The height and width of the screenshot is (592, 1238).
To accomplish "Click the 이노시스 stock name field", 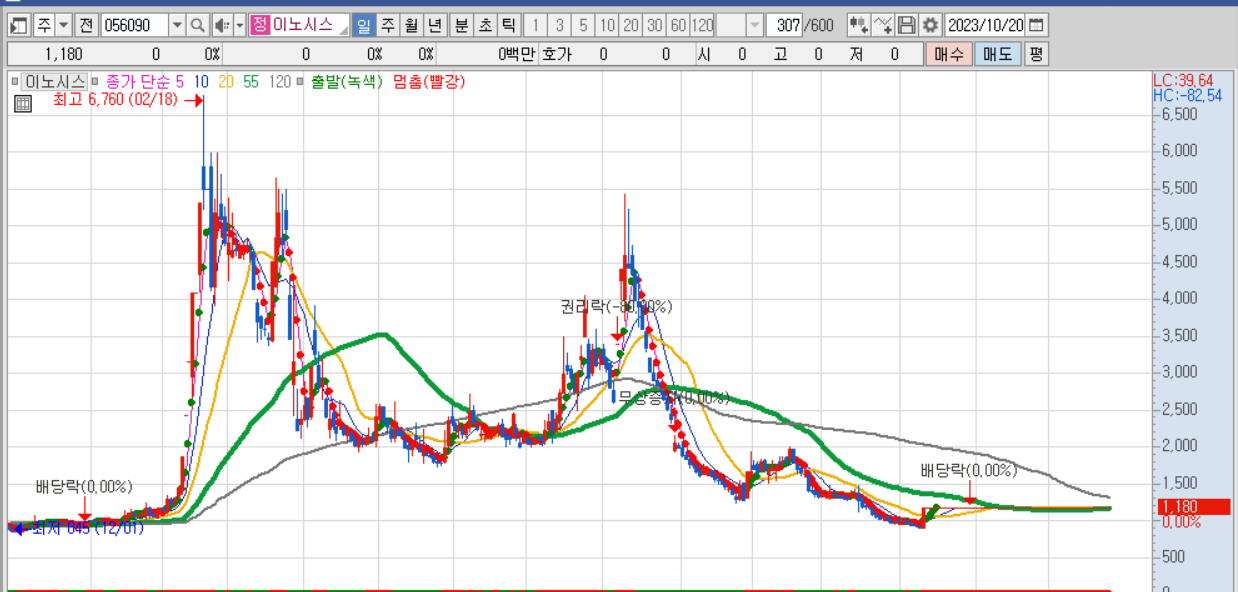I will click(305, 25).
